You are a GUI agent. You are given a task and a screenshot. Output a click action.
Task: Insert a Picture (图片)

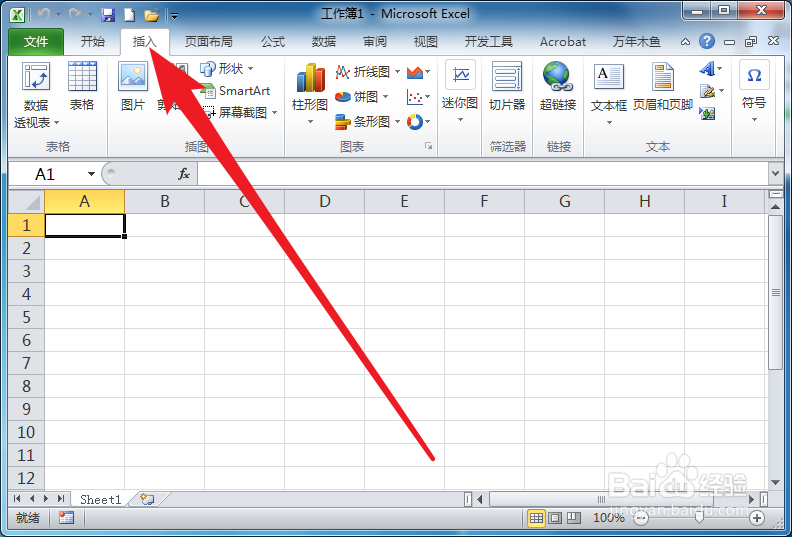click(x=133, y=86)
